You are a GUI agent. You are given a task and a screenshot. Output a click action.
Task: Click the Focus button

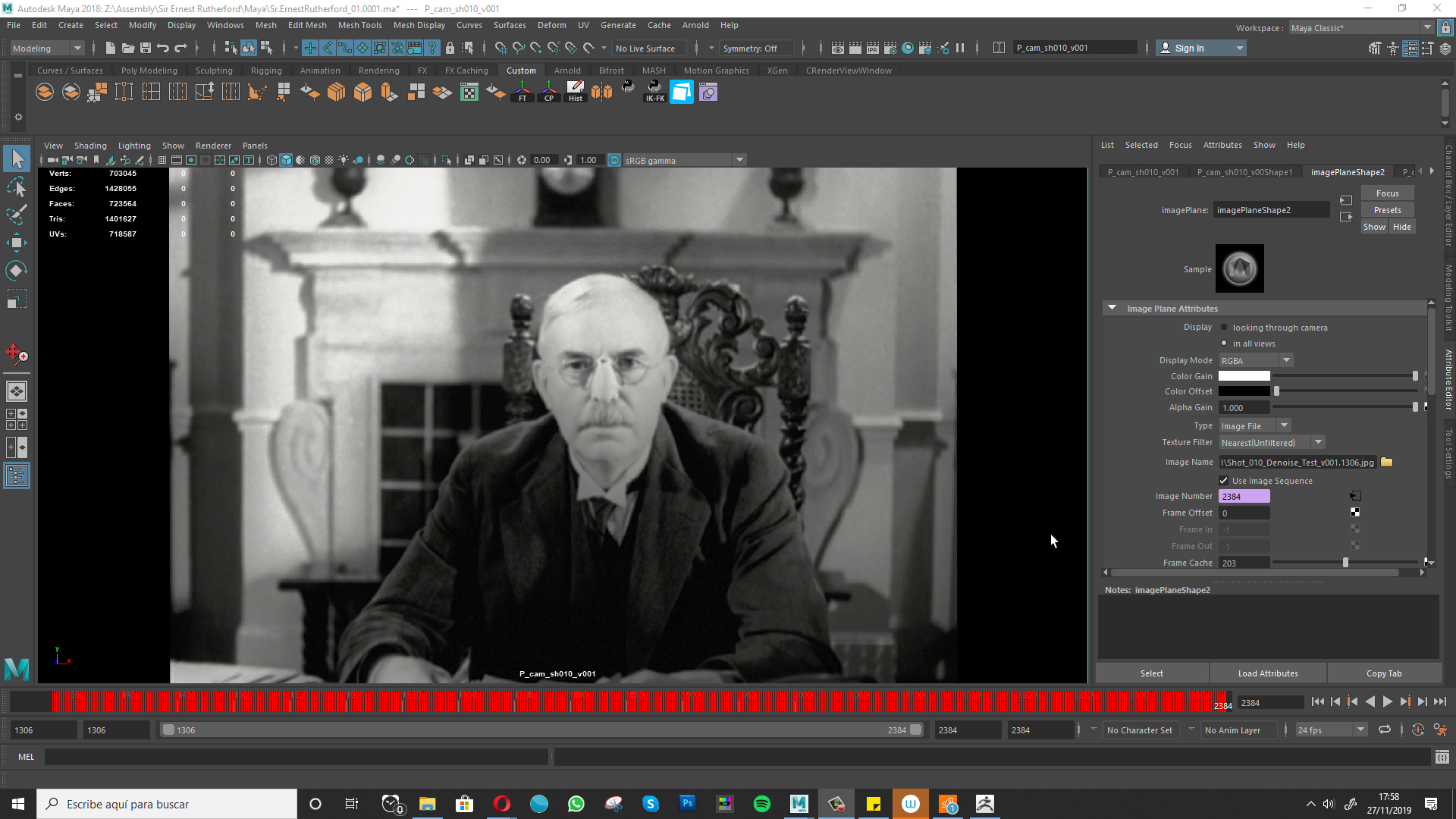tap(1387, 193)
